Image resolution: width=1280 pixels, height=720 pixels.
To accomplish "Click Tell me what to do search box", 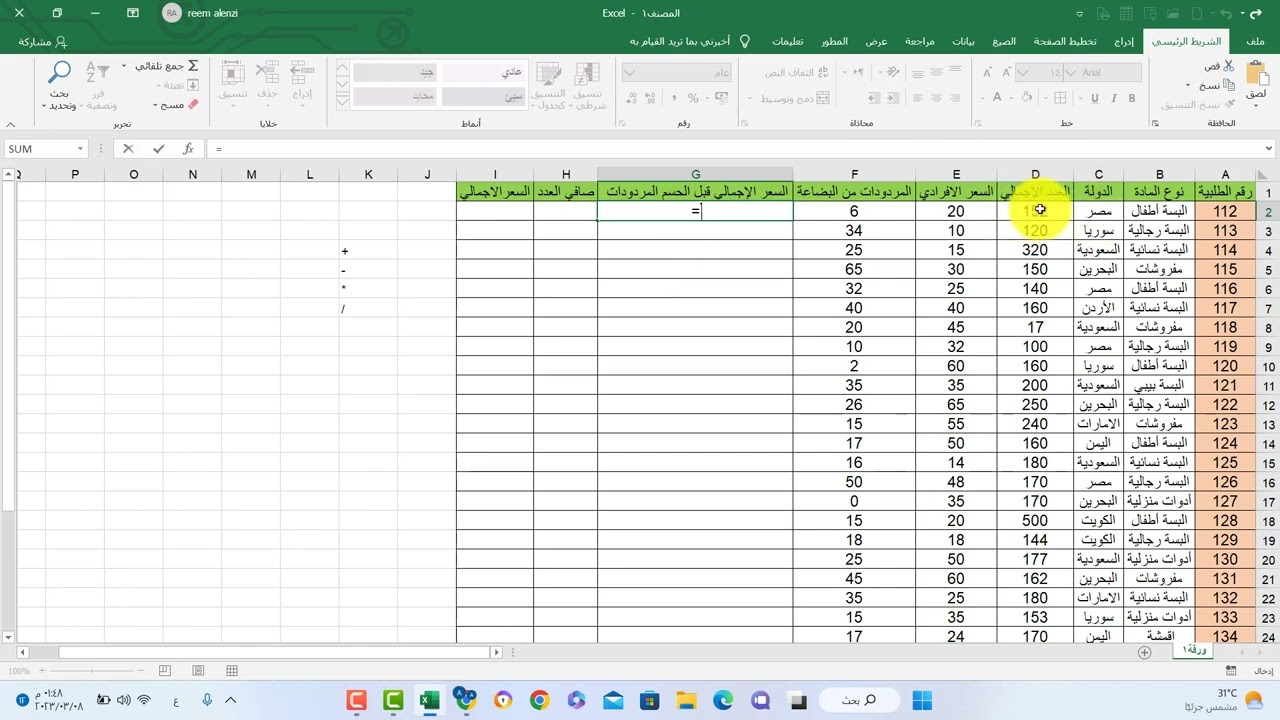I will [691, 41].
